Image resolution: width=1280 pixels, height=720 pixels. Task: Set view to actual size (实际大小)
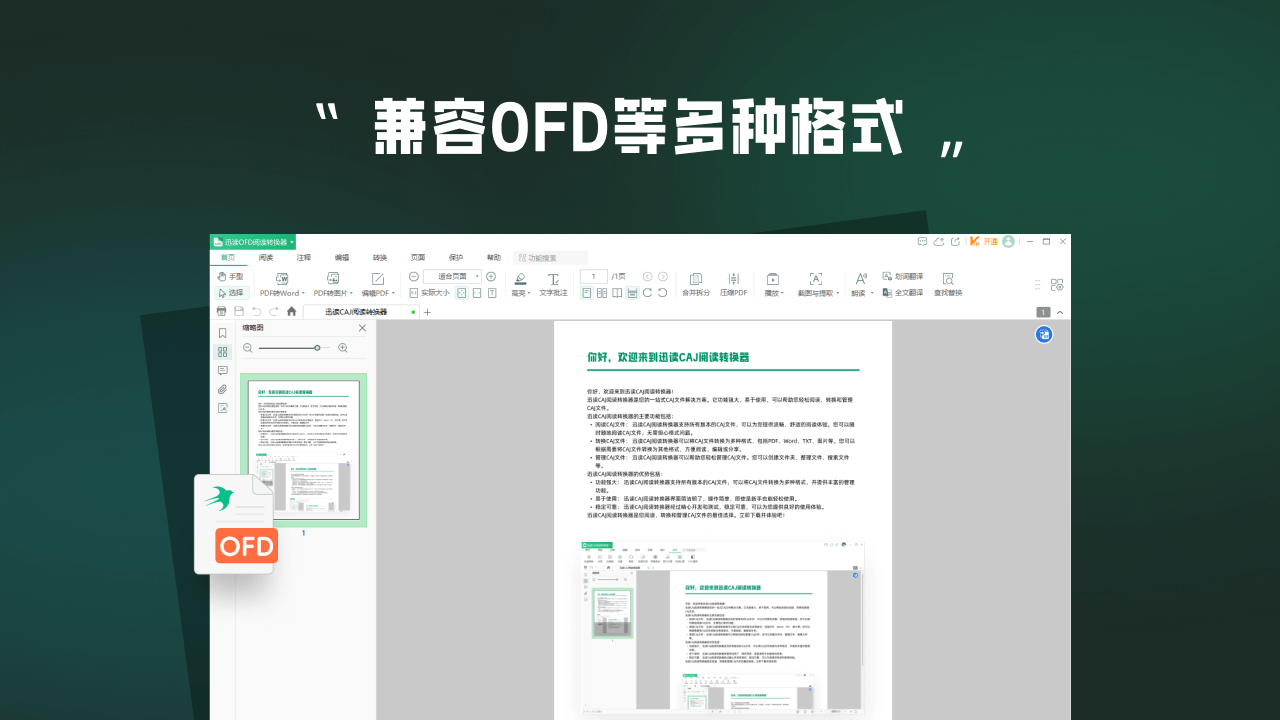[430, 293]
